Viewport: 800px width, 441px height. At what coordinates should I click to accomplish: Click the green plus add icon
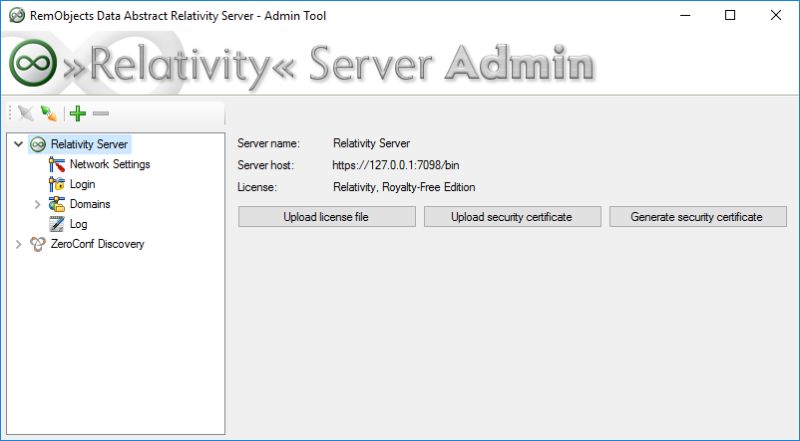[x=78, y=113]
